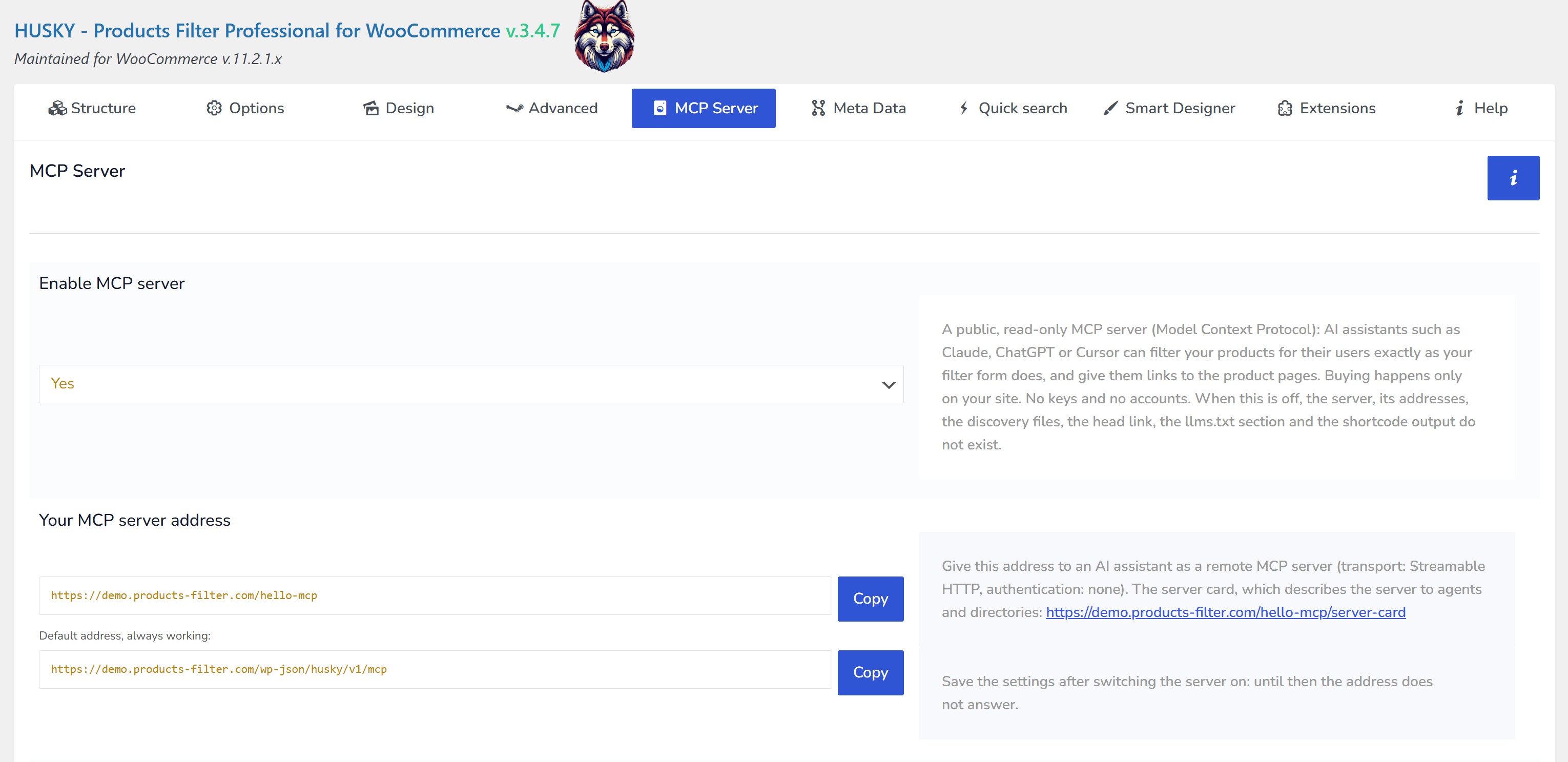
Task: Open the Help tab
Action: click(x=1481, y=108)
